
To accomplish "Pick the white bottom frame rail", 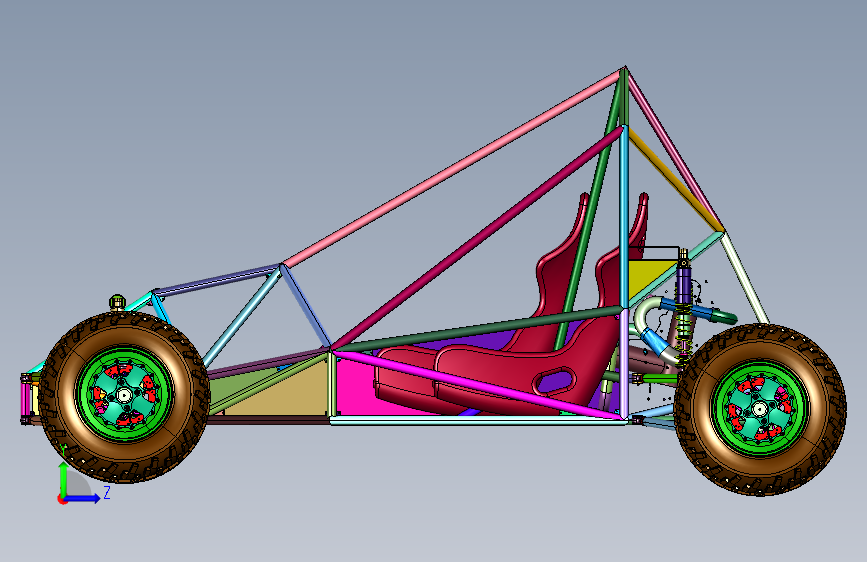I will click(478, 422).
